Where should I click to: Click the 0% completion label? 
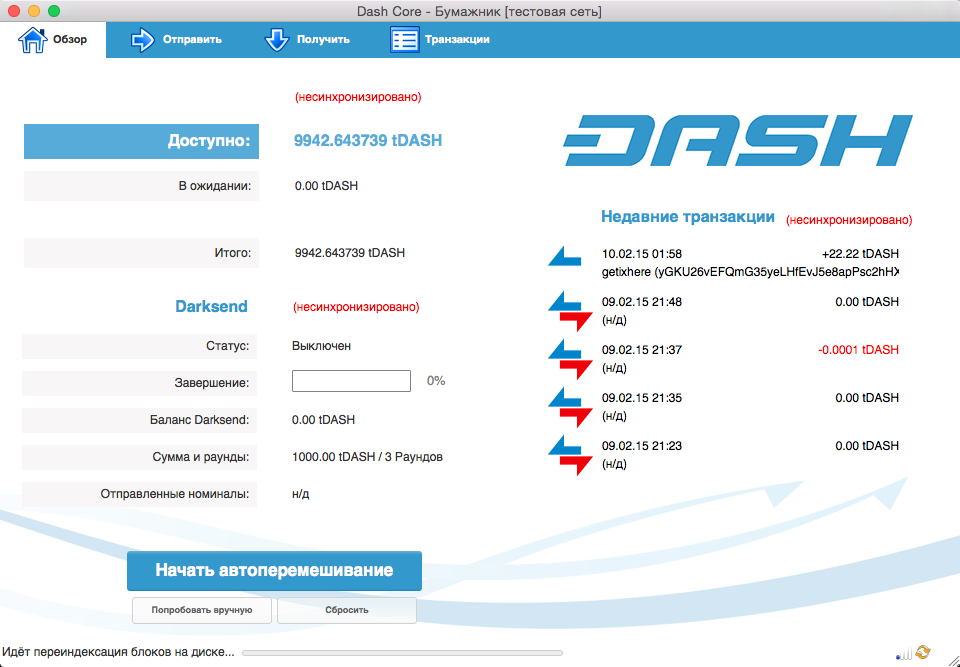(x=436, y=381)
